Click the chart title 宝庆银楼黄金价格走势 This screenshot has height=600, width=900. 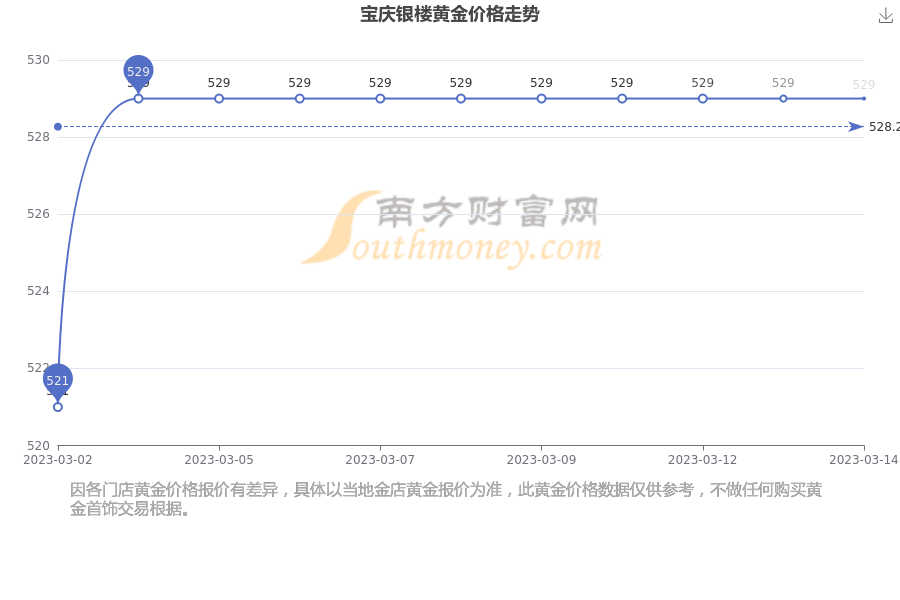[449, 14]
